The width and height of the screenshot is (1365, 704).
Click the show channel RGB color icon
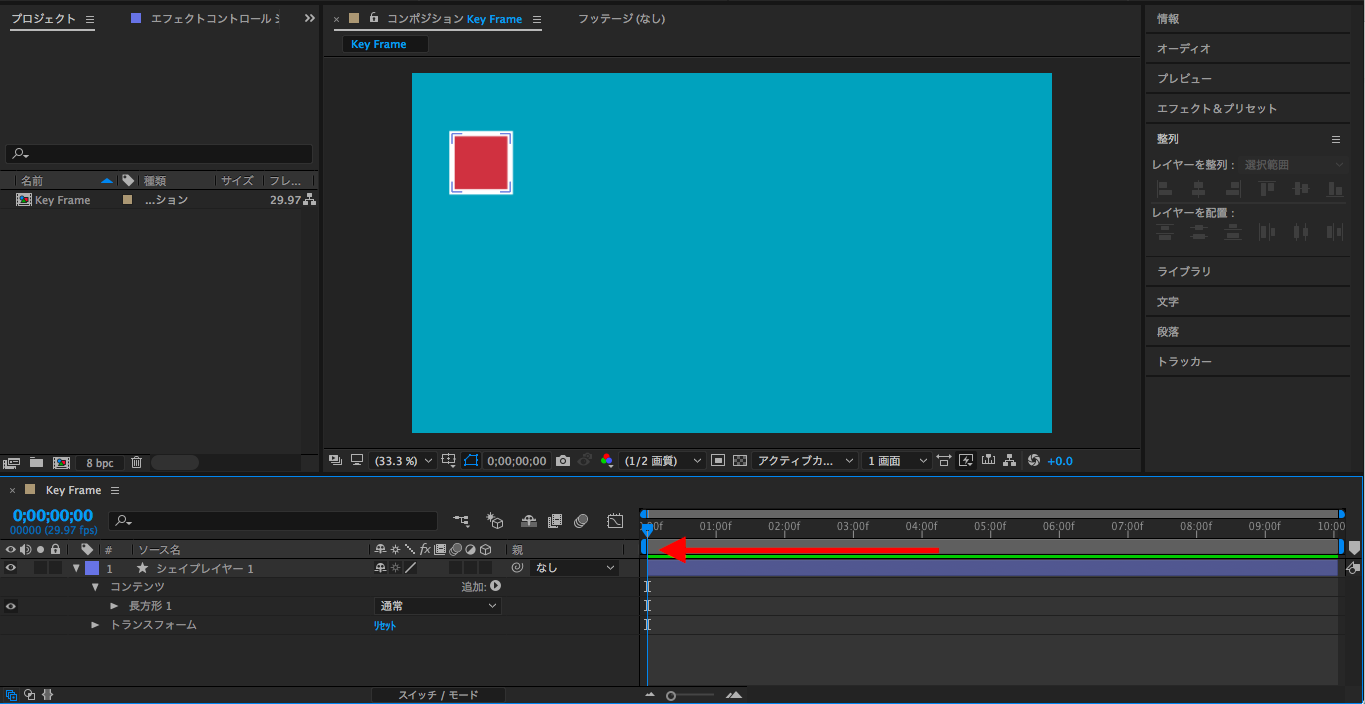pyautogui.click(x=607, y=461)
